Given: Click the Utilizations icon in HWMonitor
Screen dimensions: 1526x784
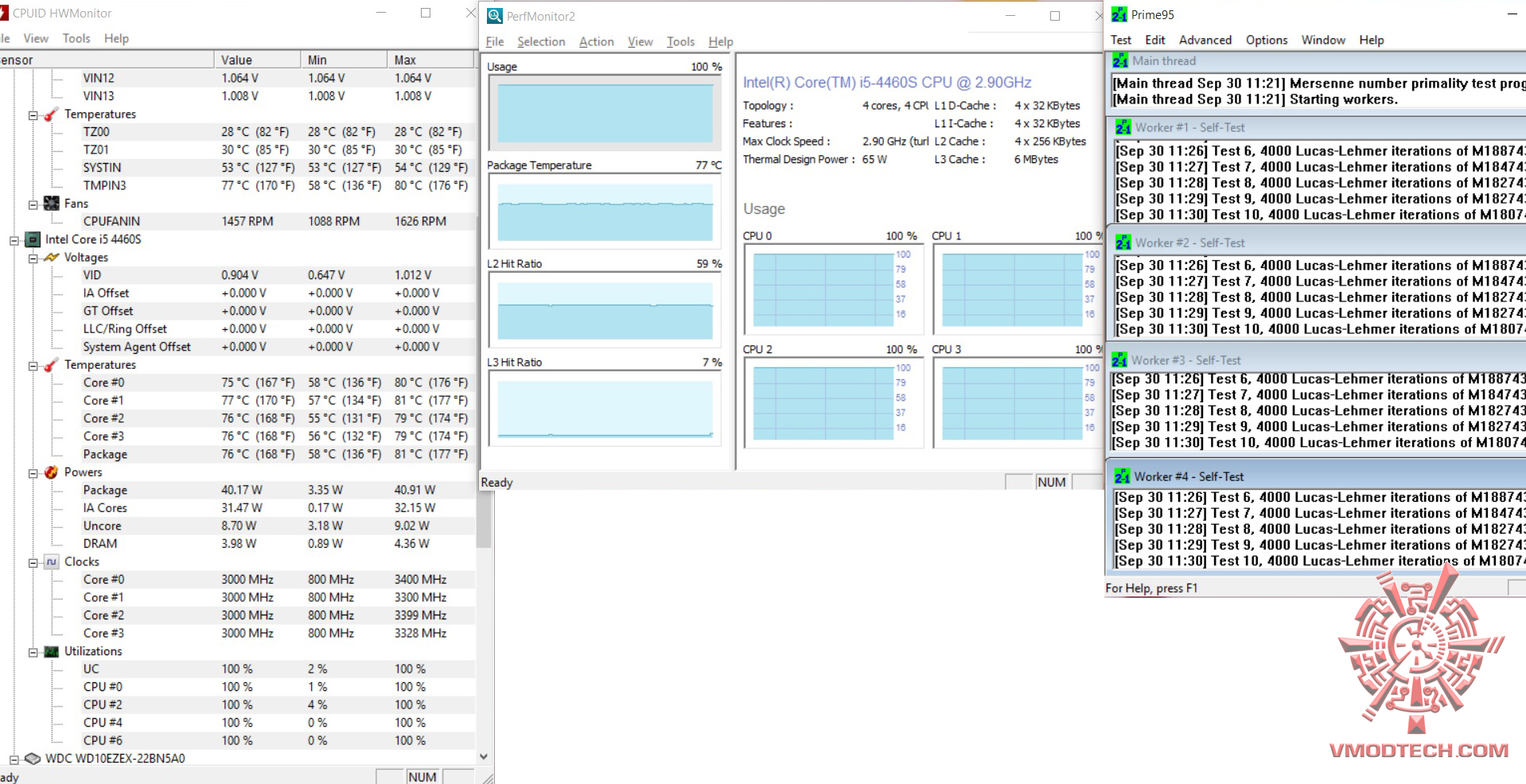Looking at the screenshot, I should tap(51, 651).
